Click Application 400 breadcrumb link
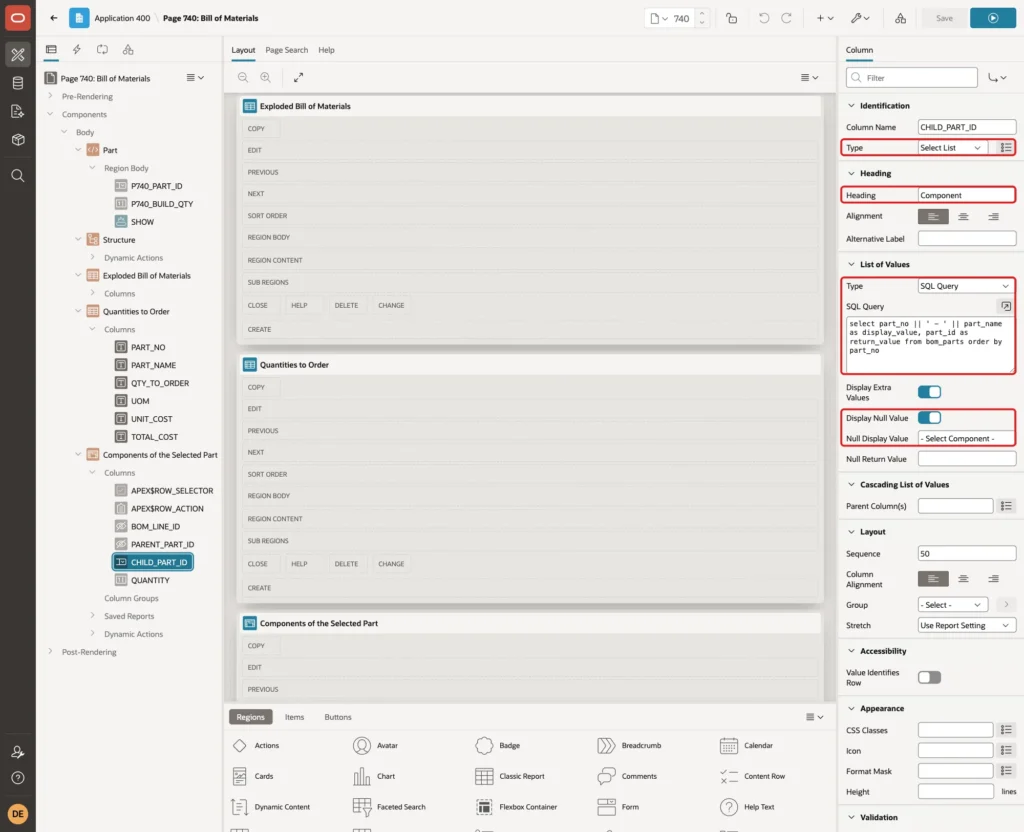 122,18
